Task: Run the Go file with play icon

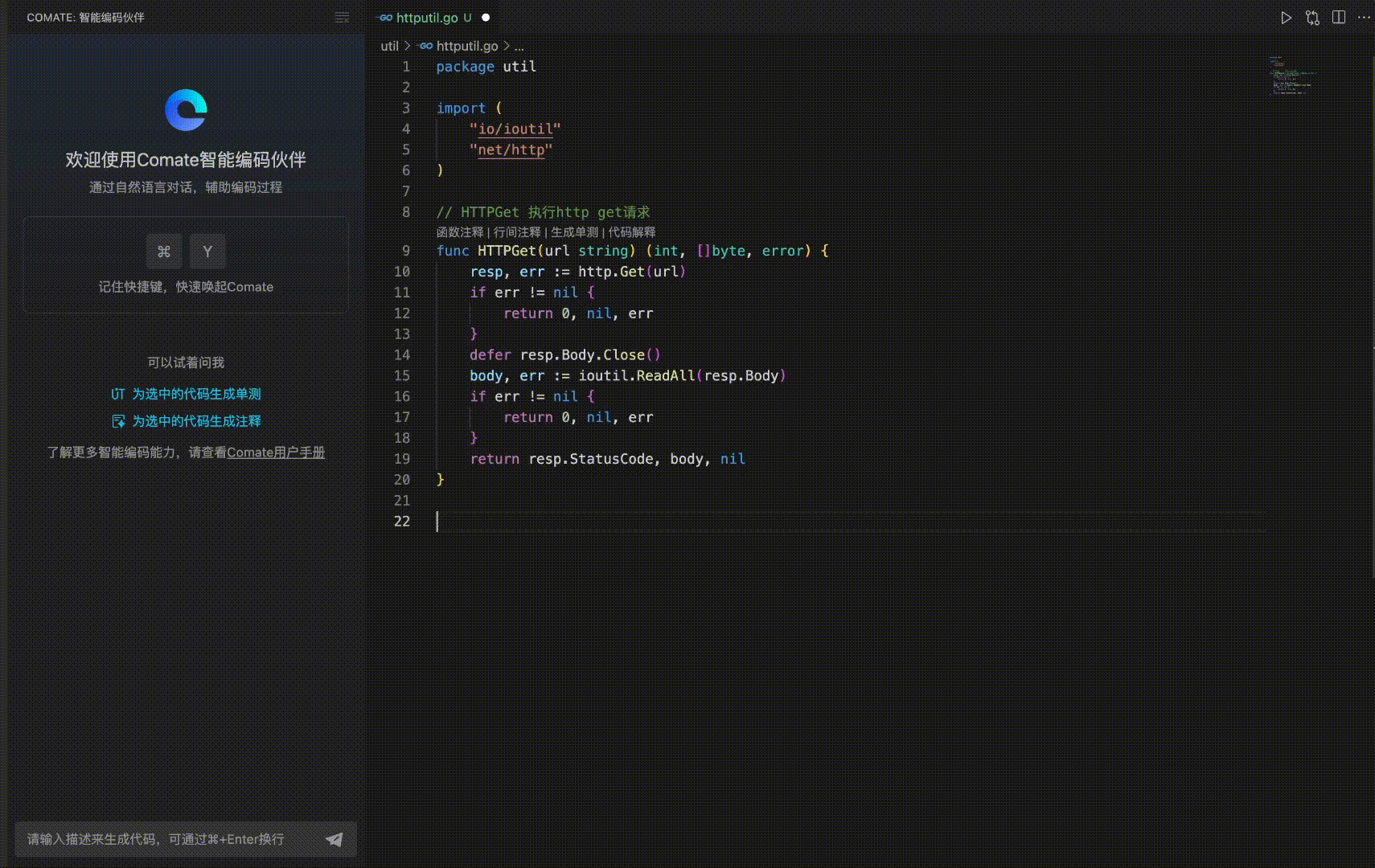Action: coord(1286,18)
